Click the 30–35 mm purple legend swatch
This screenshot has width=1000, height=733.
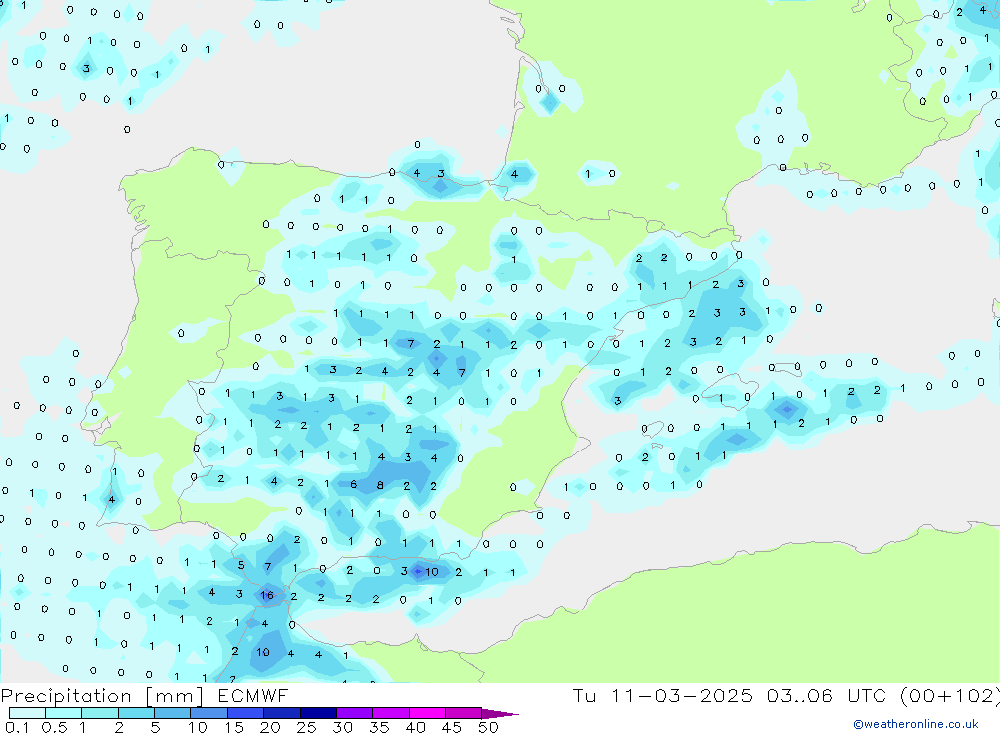click(x=355, y=713)
